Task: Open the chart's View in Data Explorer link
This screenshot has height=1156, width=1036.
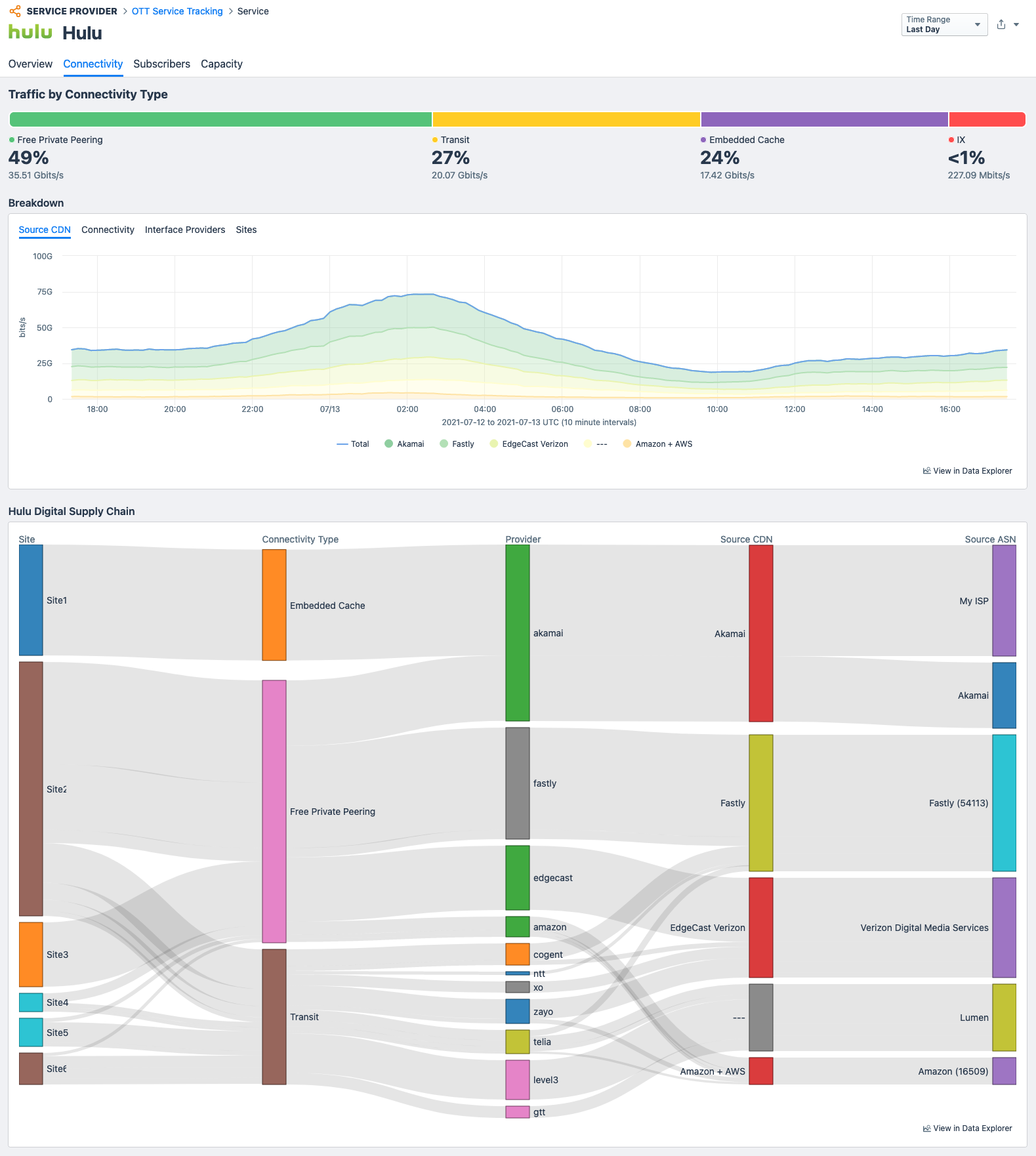Action: pos(967,471)
